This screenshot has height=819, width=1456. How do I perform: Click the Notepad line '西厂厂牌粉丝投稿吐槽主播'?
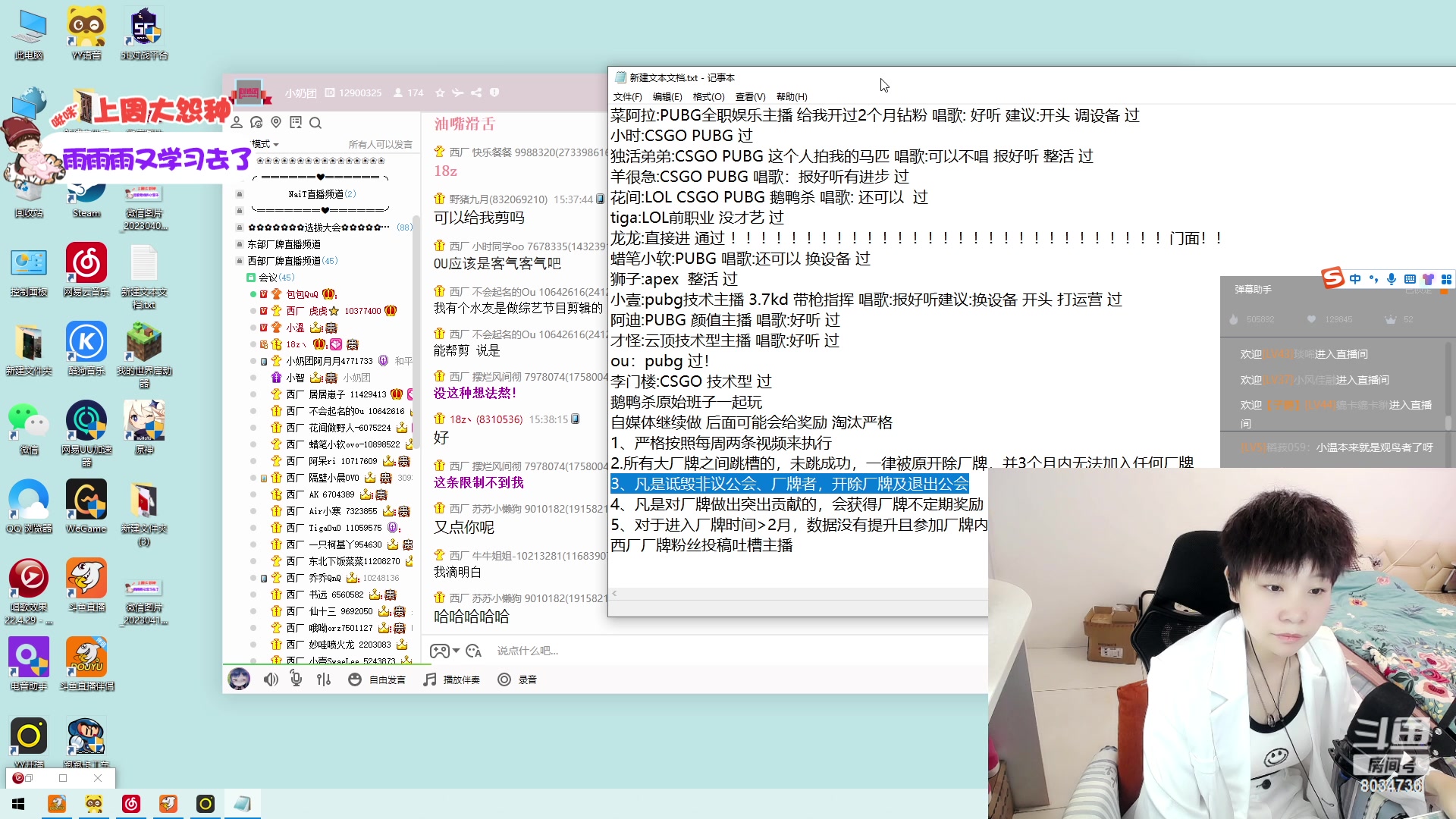coord(701,545)
